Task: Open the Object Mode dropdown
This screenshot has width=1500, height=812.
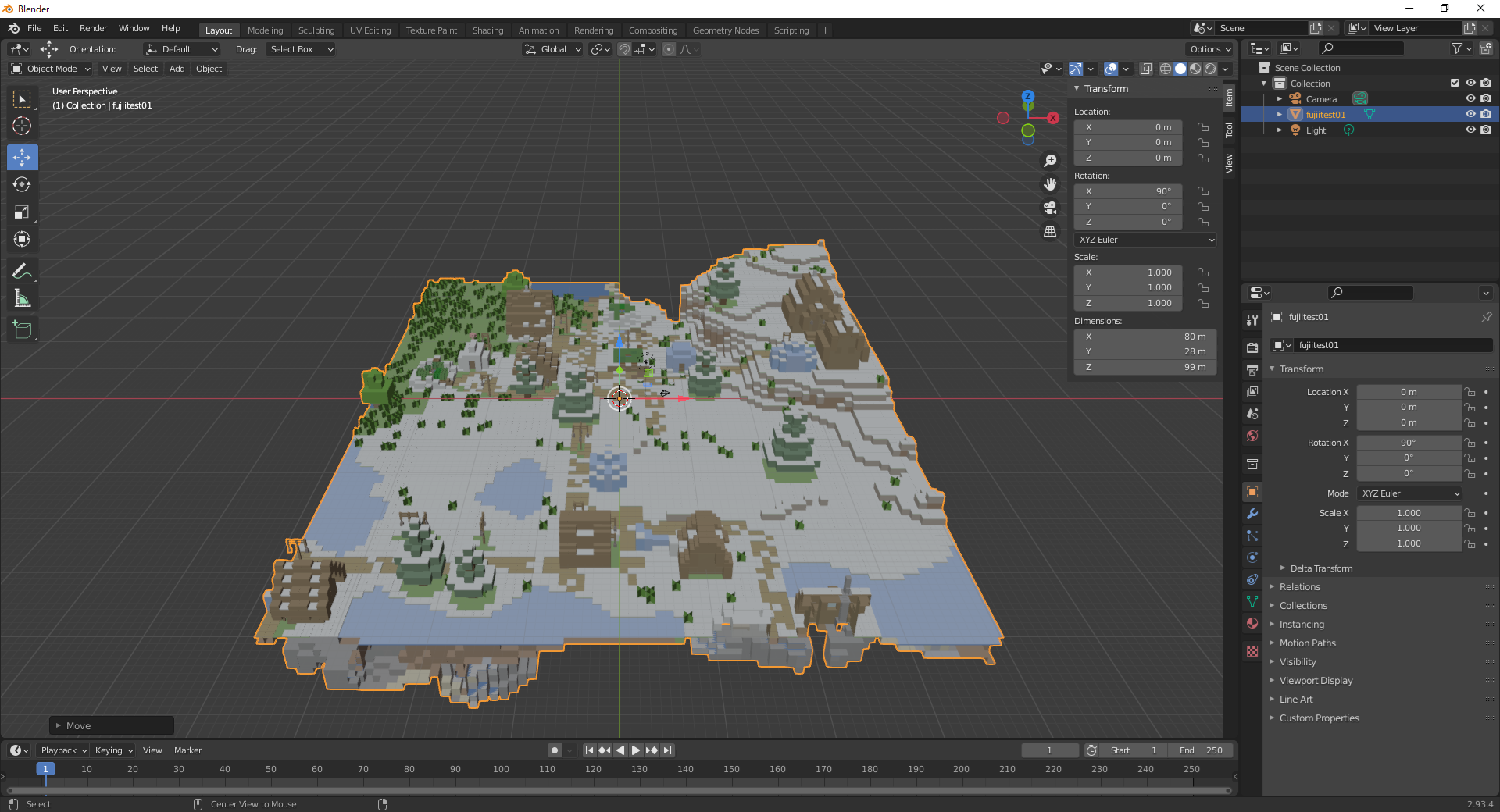Action: [x=51, y=69]
